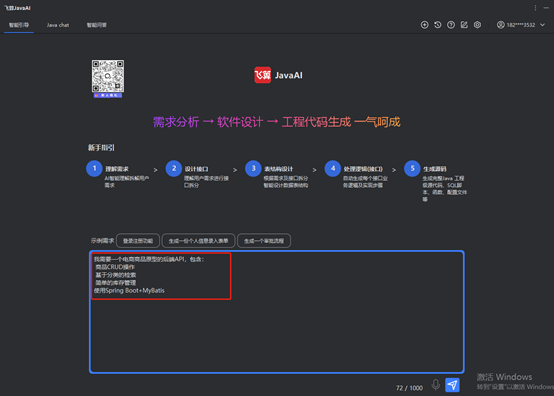Open new conversation with plus icon
554x396 pixels.
[424, 25]
